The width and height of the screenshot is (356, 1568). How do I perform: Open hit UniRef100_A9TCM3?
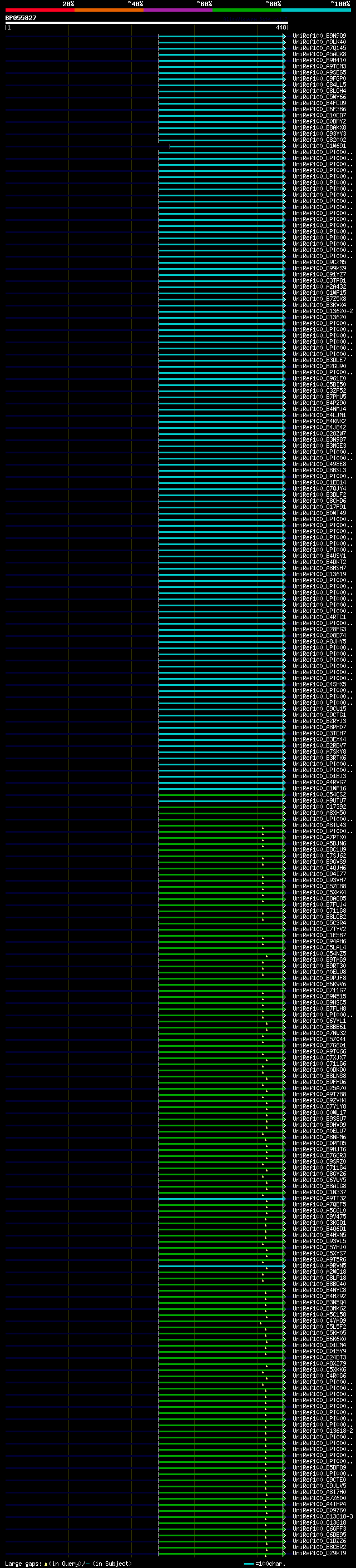(319, 66)
